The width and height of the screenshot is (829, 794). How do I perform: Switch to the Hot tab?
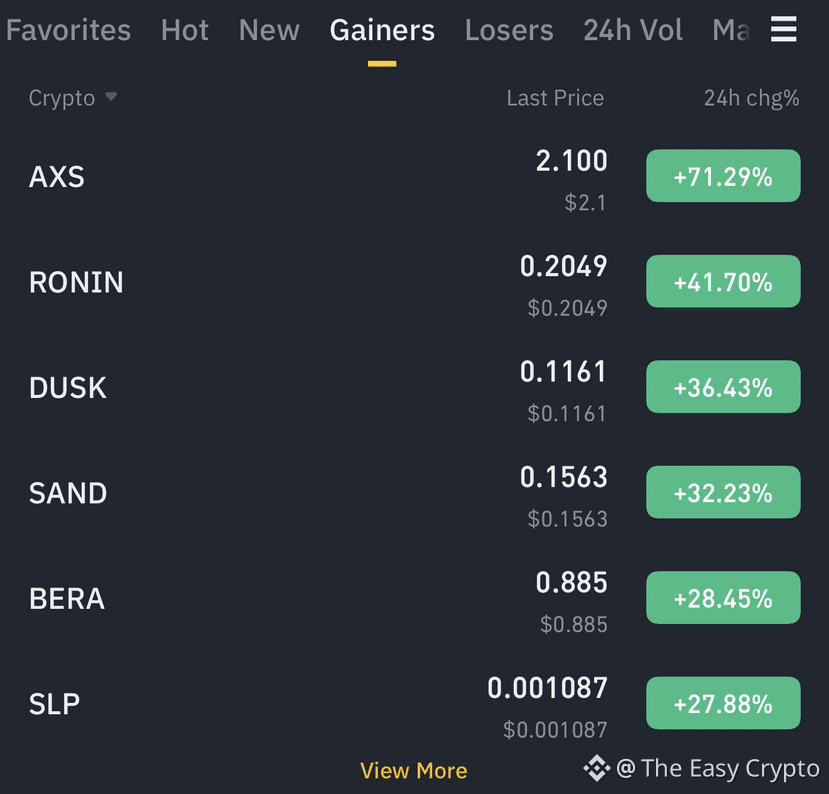click(x=185, y=30)
